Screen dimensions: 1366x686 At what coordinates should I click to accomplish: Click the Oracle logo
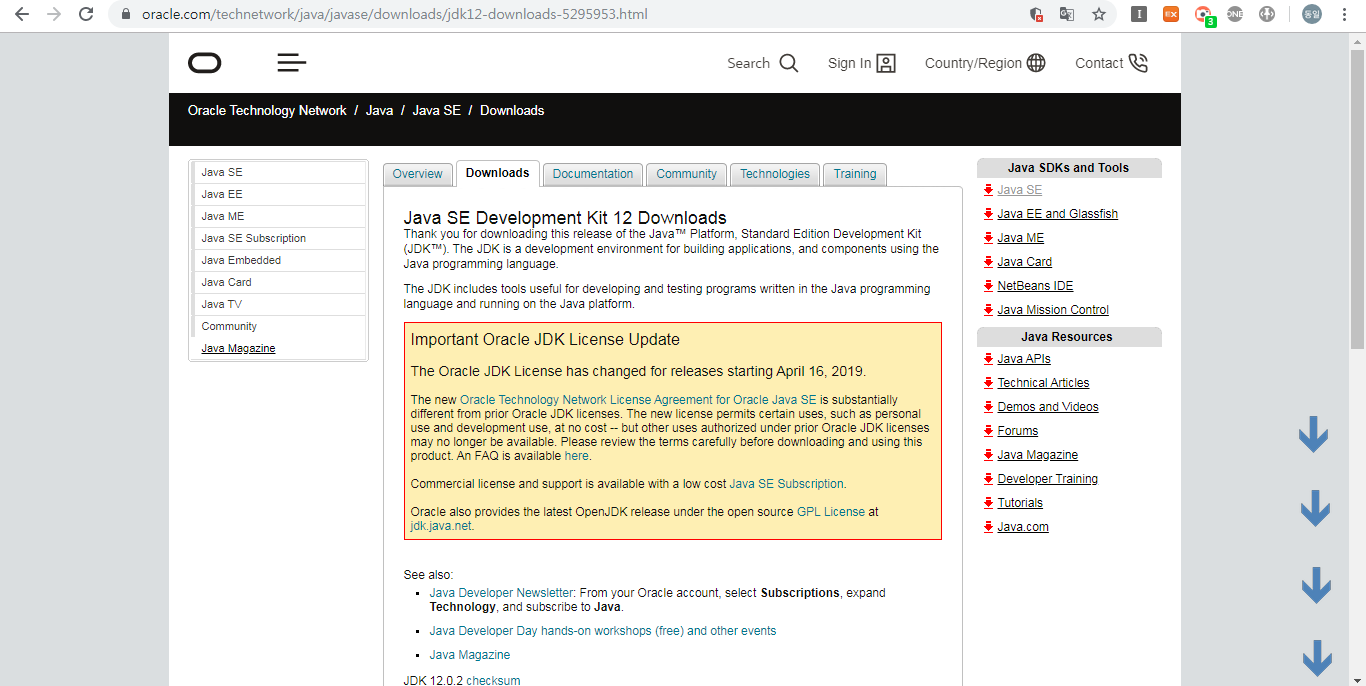pyautogui.click(x=205, y=63)
